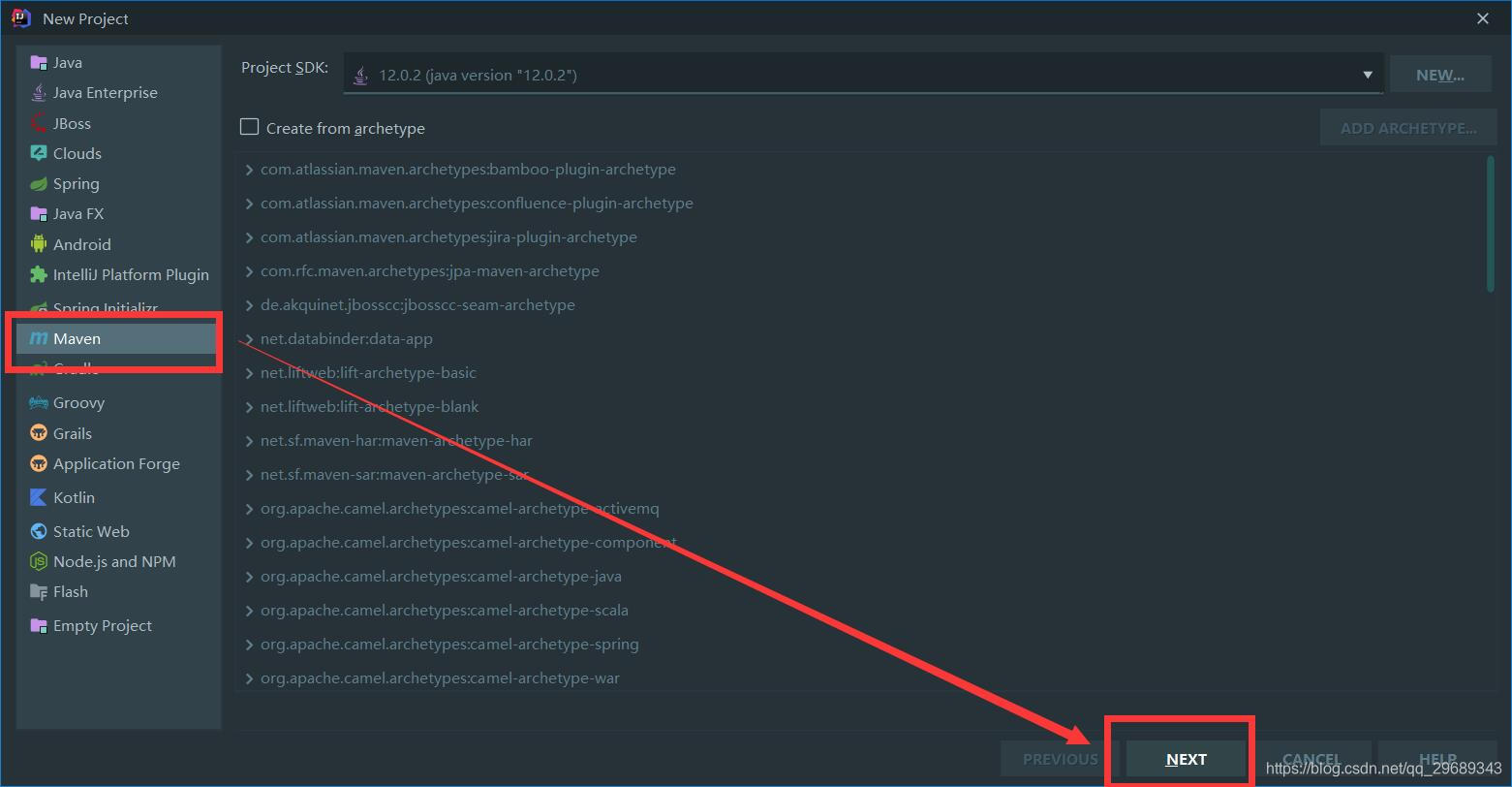This screenshot has height=787, width=1512.
Task: Select Kotlin project type label
Action: pos(74,497)
